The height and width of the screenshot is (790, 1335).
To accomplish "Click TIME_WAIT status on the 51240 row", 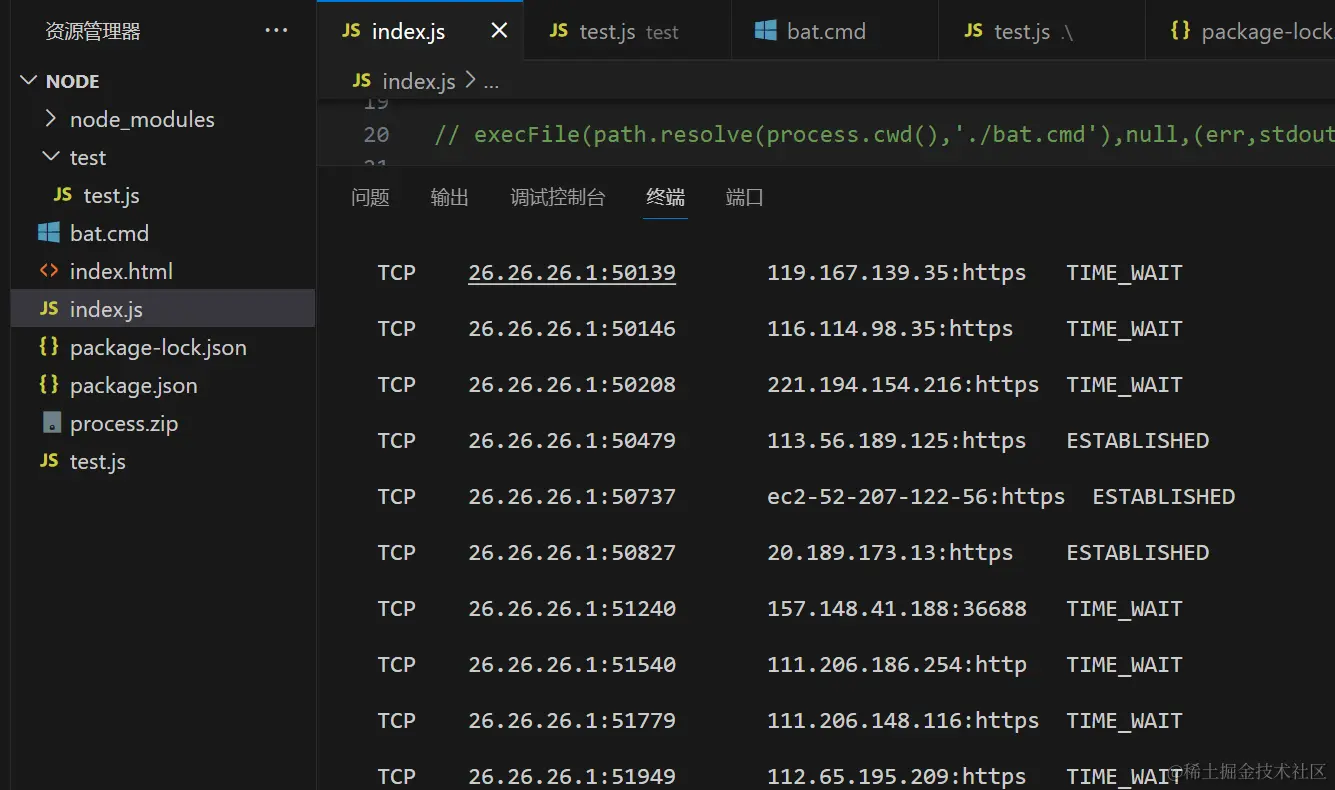I will 1125,608.
